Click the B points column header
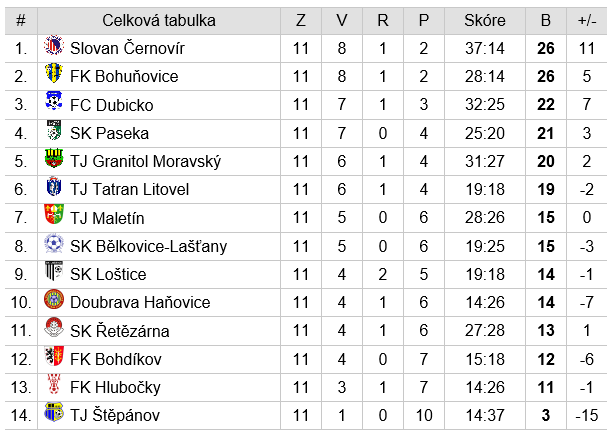Viewport: 614px width, 430px height. click(545, 21)
